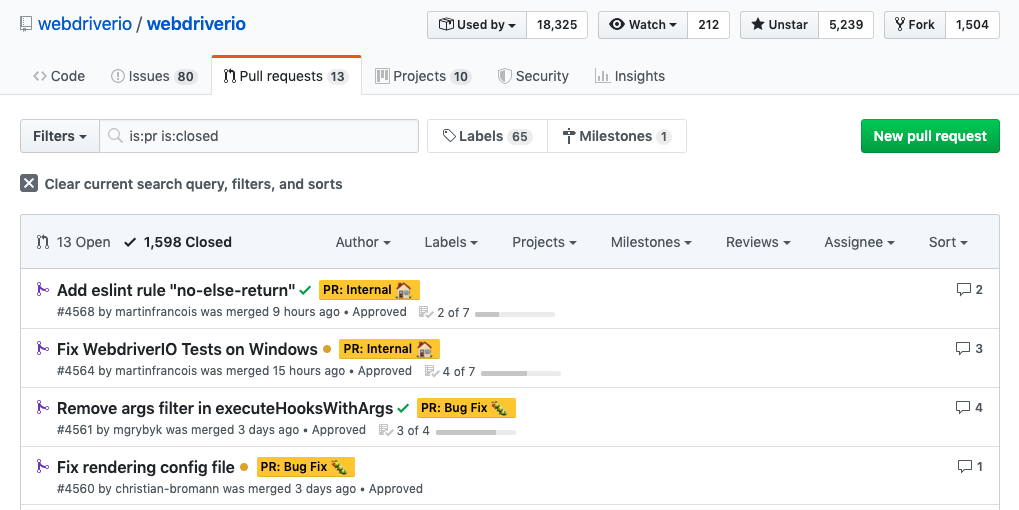Click the pending status dot on Windows tests PR

point(328,350)
